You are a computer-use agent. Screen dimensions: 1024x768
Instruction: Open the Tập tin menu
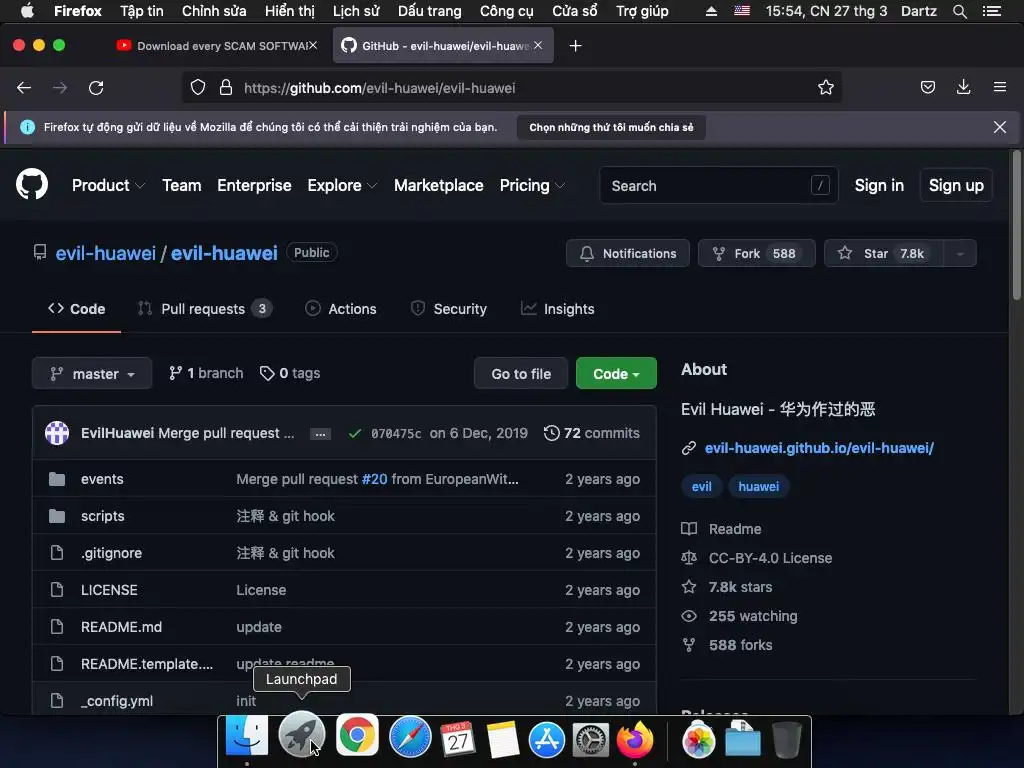[142, 11]
